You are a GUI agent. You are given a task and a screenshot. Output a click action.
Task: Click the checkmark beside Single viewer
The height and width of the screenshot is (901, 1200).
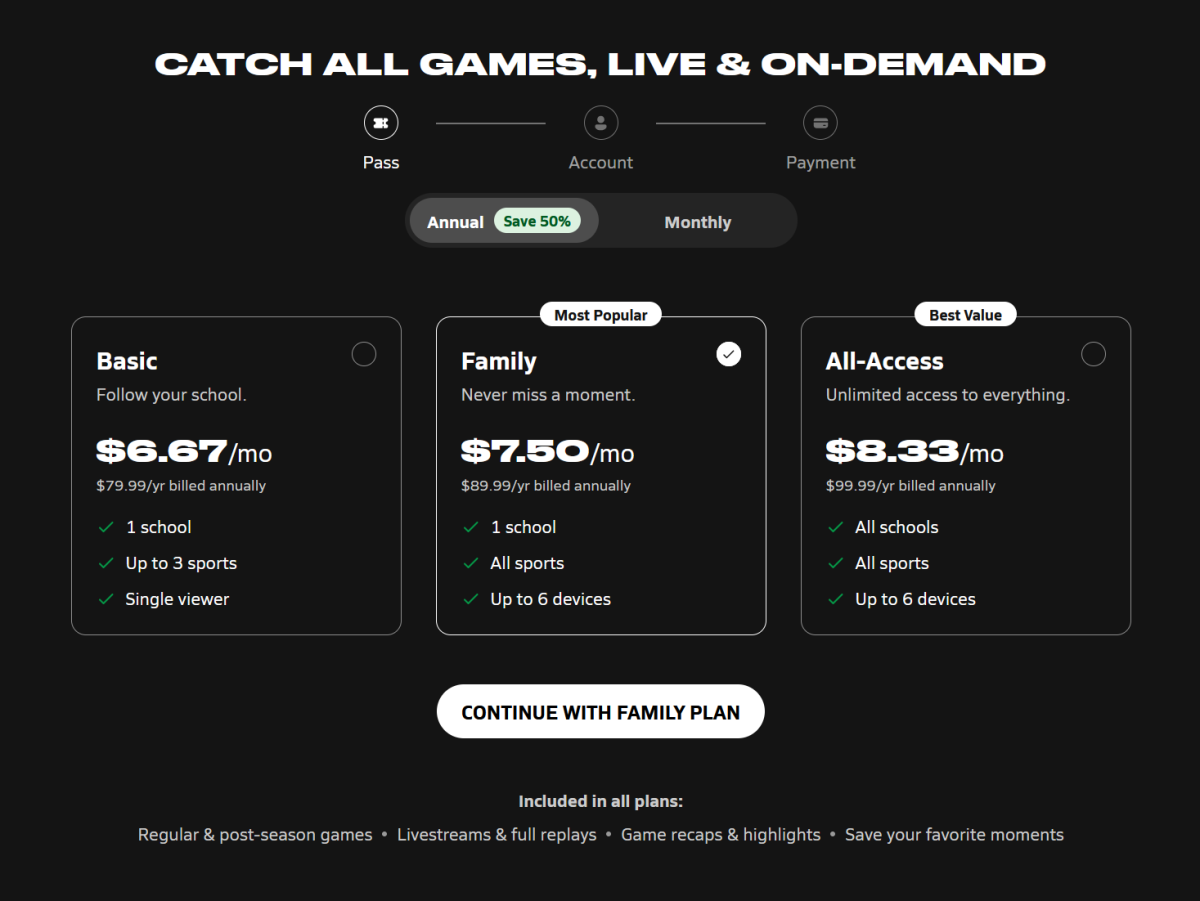pyautogui.click(x=105, y=599)
